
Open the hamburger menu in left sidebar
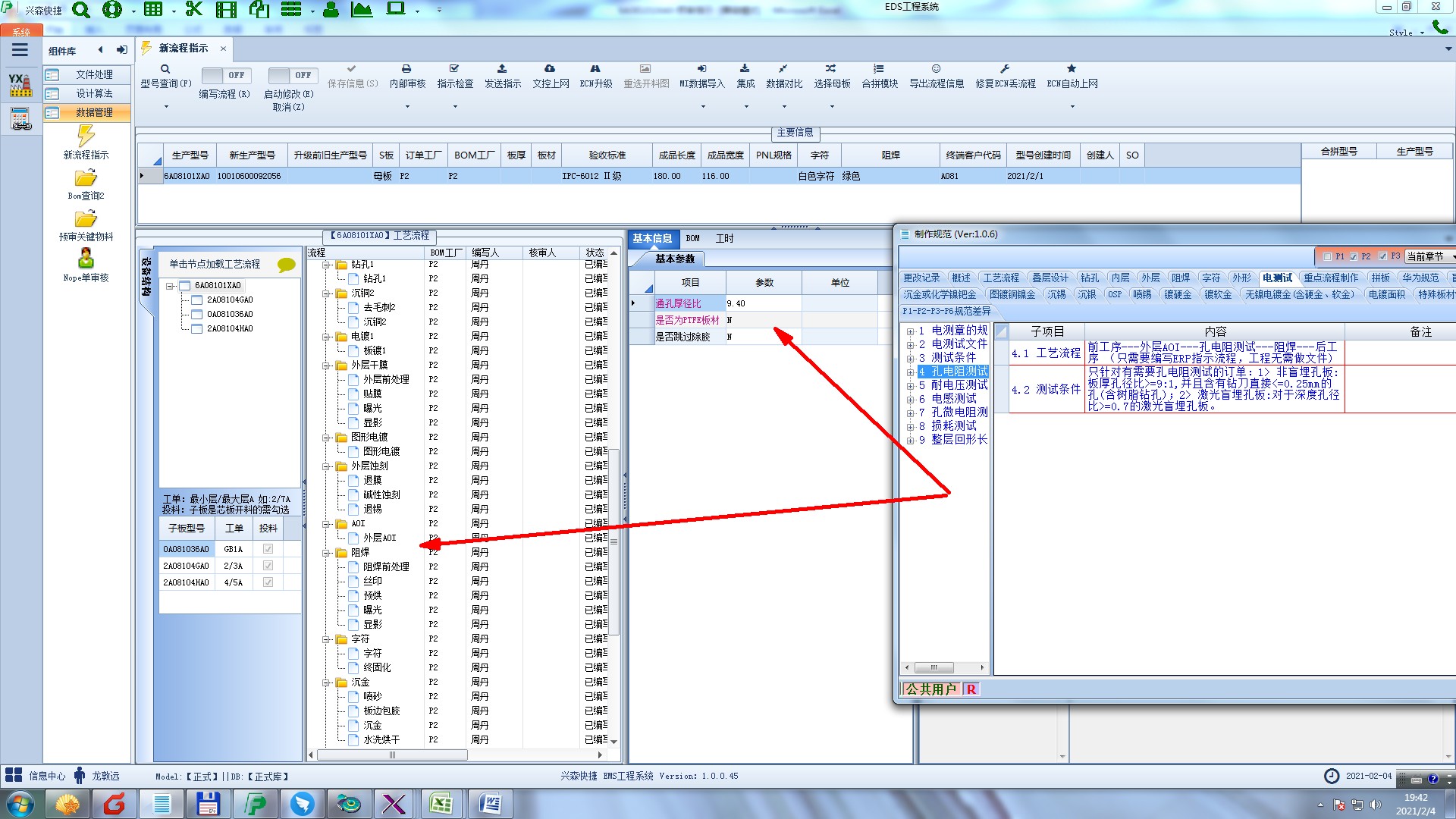coord(20,50)
